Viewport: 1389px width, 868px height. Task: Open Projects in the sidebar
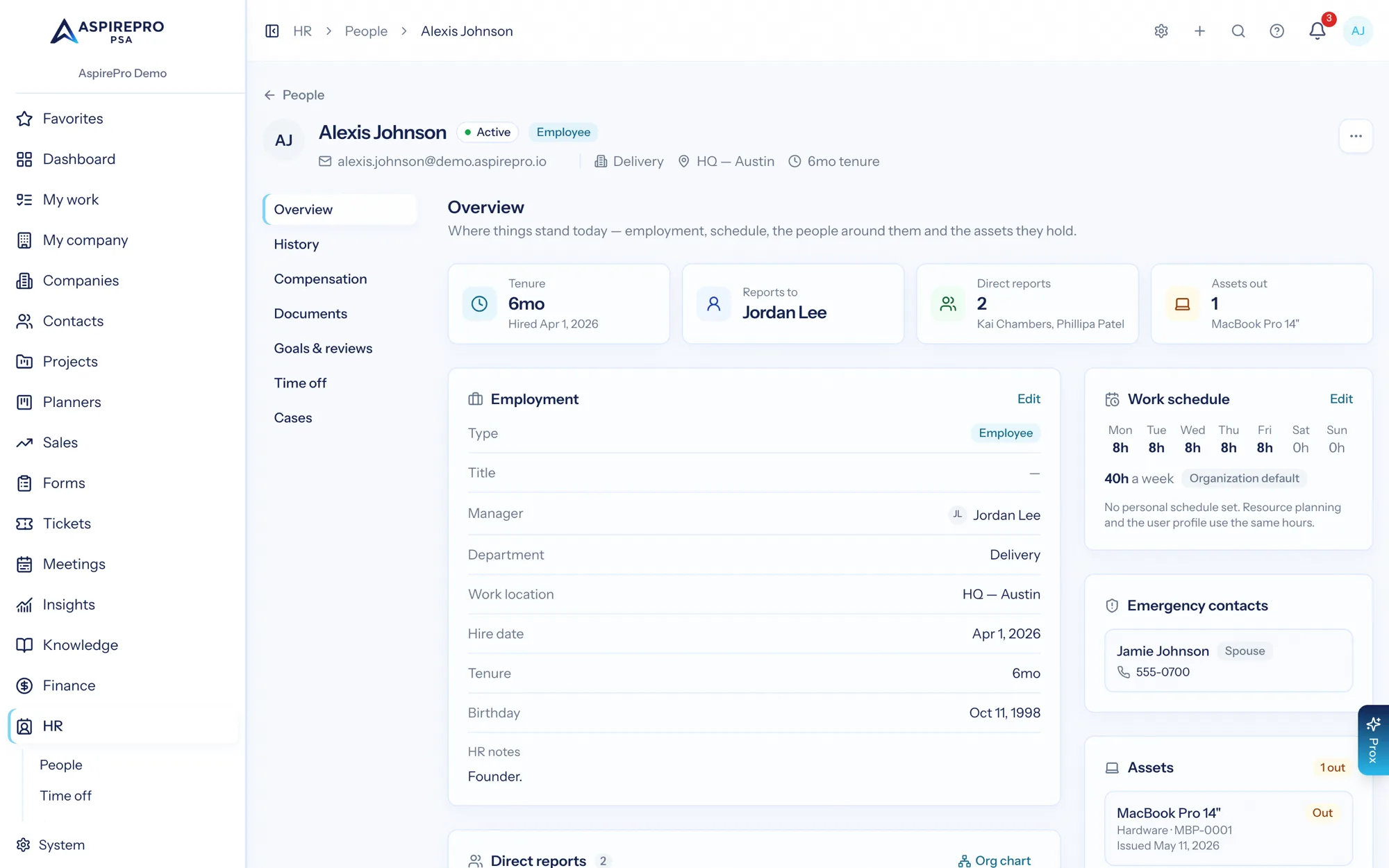point(122,362)
